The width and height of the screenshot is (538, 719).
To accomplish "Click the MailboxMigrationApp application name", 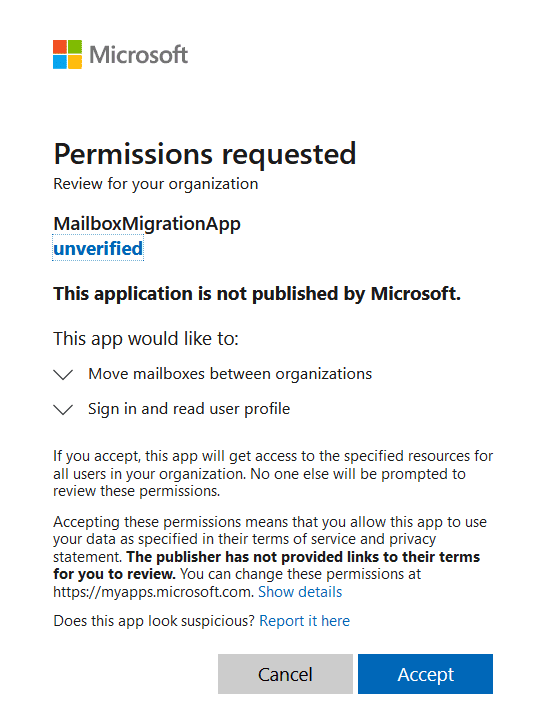I will tap(147, 224).
